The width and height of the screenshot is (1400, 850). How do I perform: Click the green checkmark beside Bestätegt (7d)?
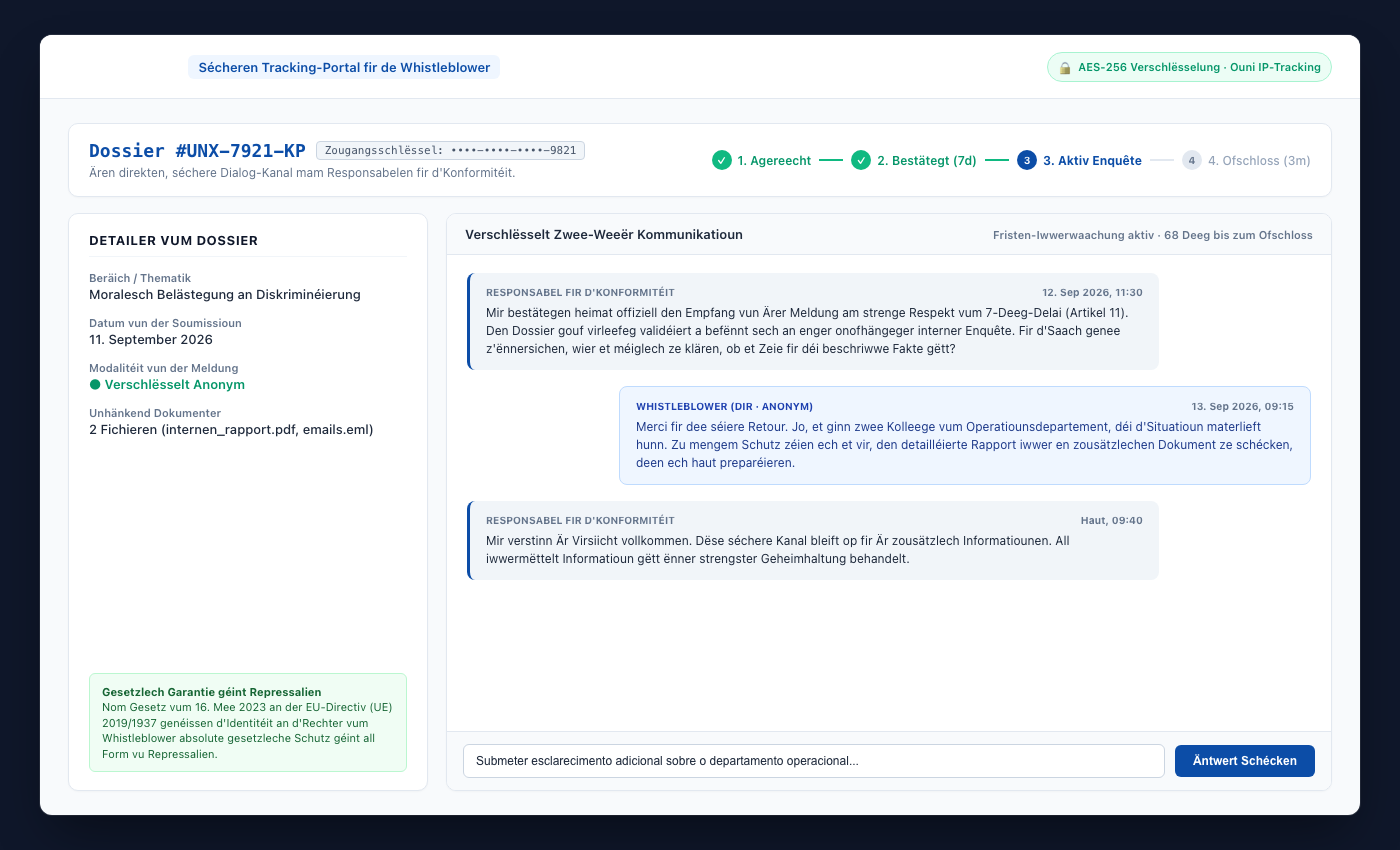pyautogui.click(x=861, y=160)
